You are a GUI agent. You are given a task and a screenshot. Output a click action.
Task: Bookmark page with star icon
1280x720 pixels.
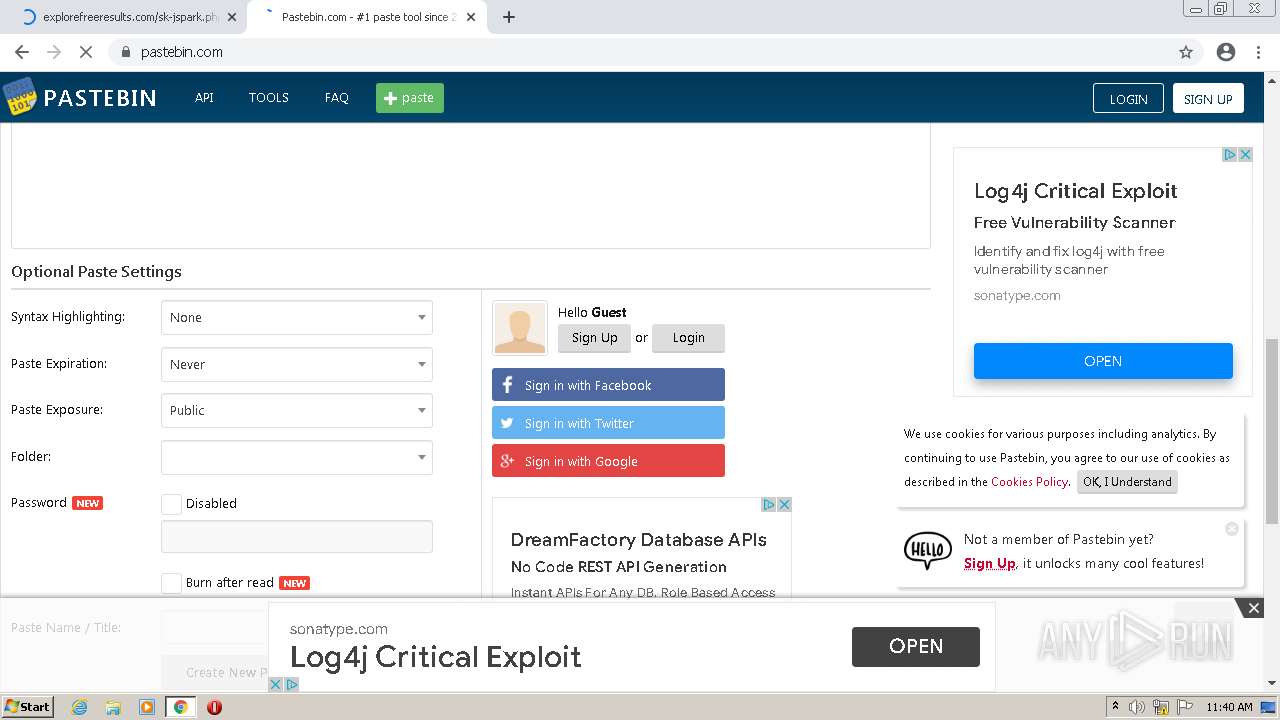(1186, 52)
